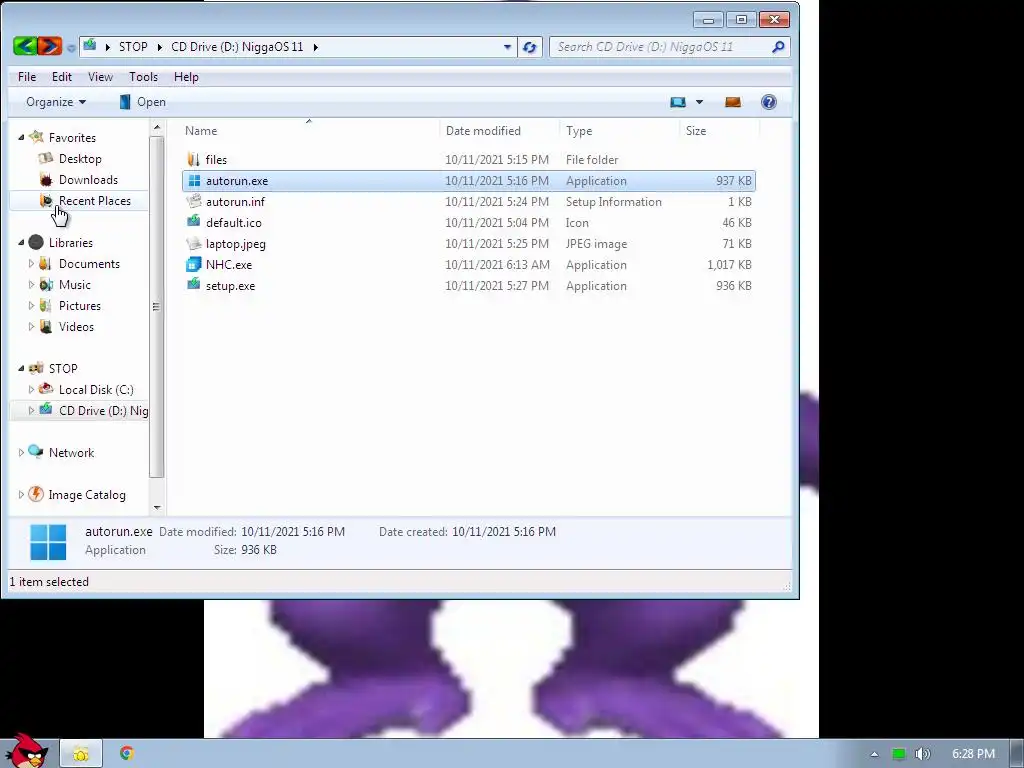This screenshot has height=768, width=1024.
Task: Open Image Catalog in navigation pane
Action: click(87, 495)
